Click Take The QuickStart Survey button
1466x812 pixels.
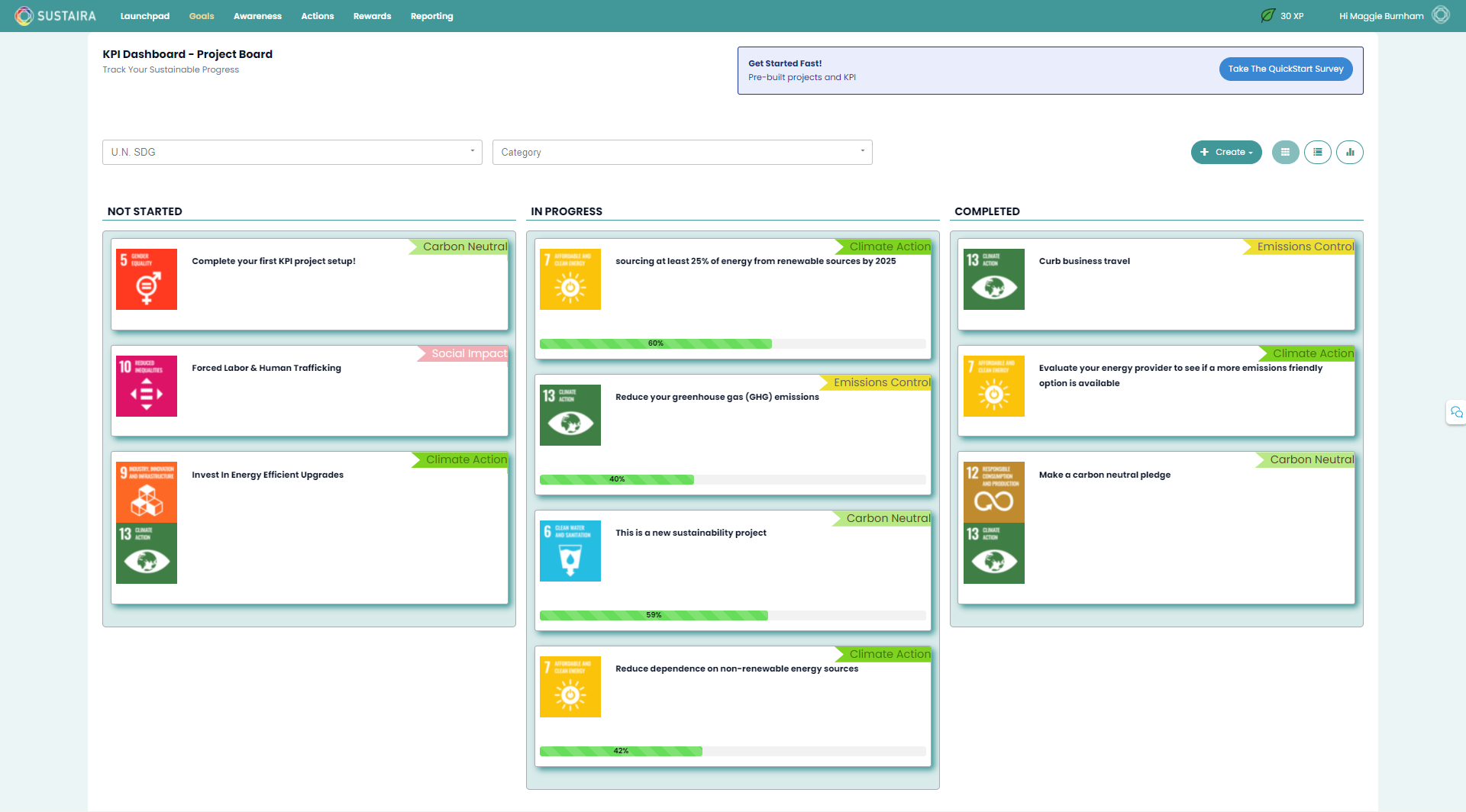(x=1286, y=69)
